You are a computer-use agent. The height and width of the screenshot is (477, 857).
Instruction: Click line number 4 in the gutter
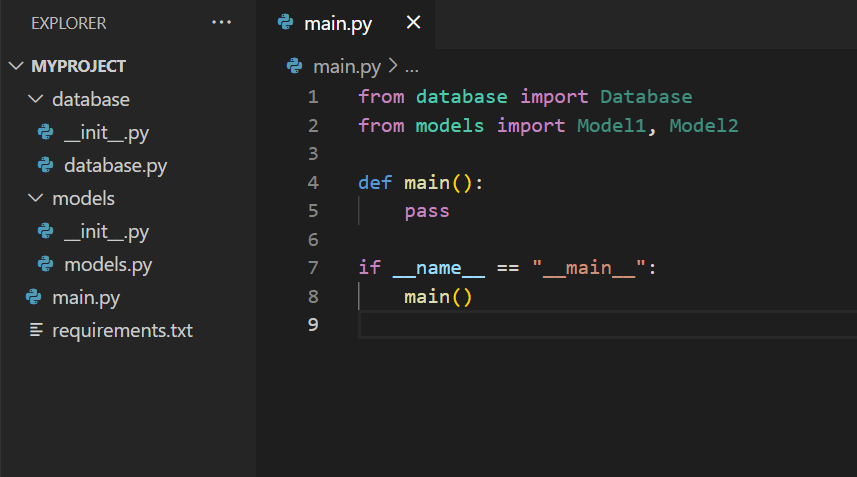(x=313, y=183)
